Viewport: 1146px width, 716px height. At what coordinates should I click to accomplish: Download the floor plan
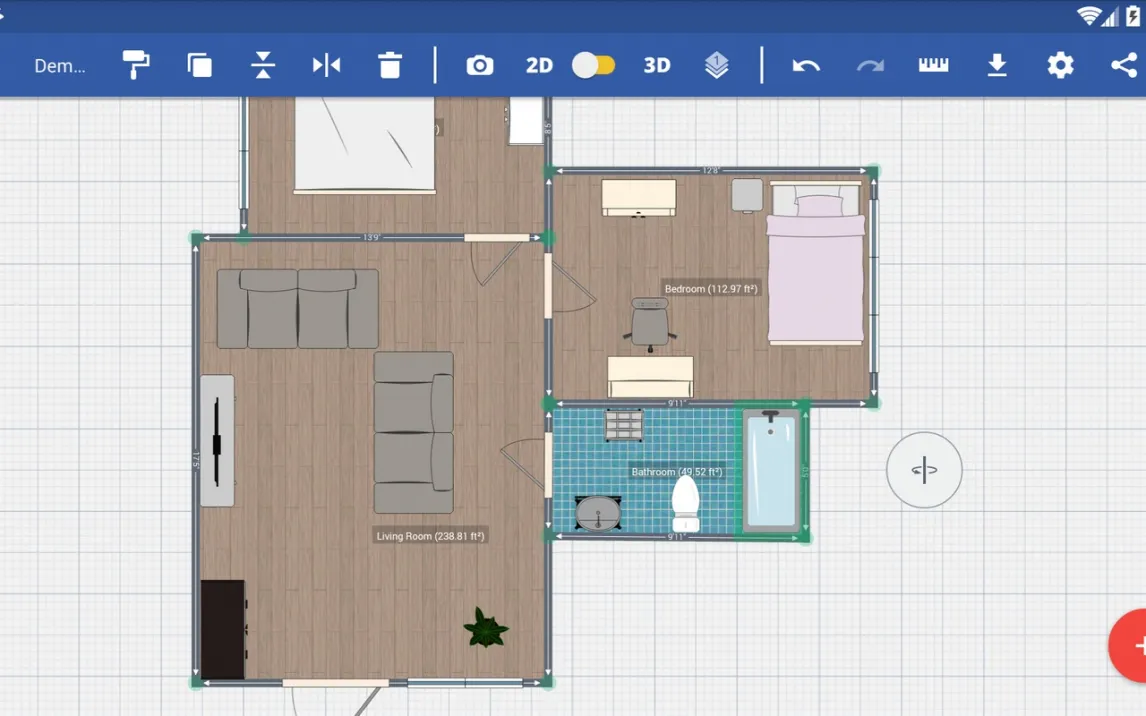point(997,65)
